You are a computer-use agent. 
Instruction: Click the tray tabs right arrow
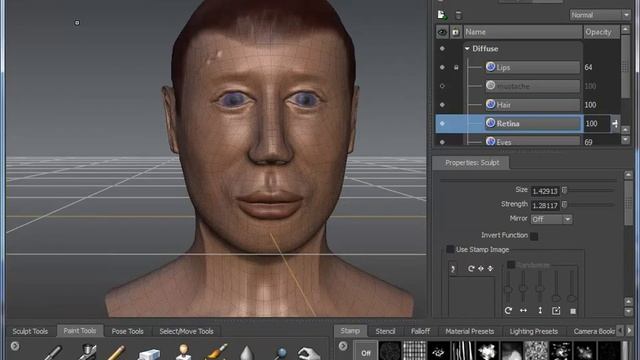(629, 330)
